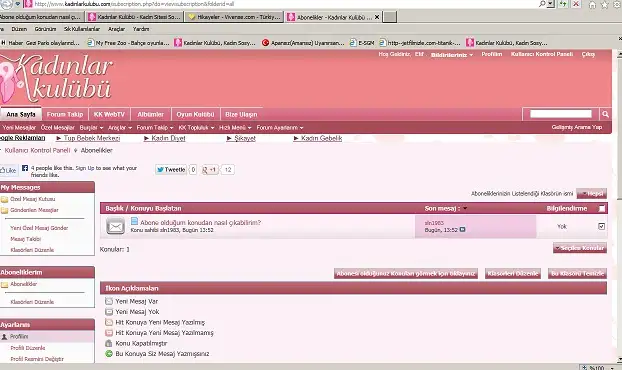The height and width of the screenshot is (370, 622).
Task: Open the Albümler tab
Action: tap(150, 114)
